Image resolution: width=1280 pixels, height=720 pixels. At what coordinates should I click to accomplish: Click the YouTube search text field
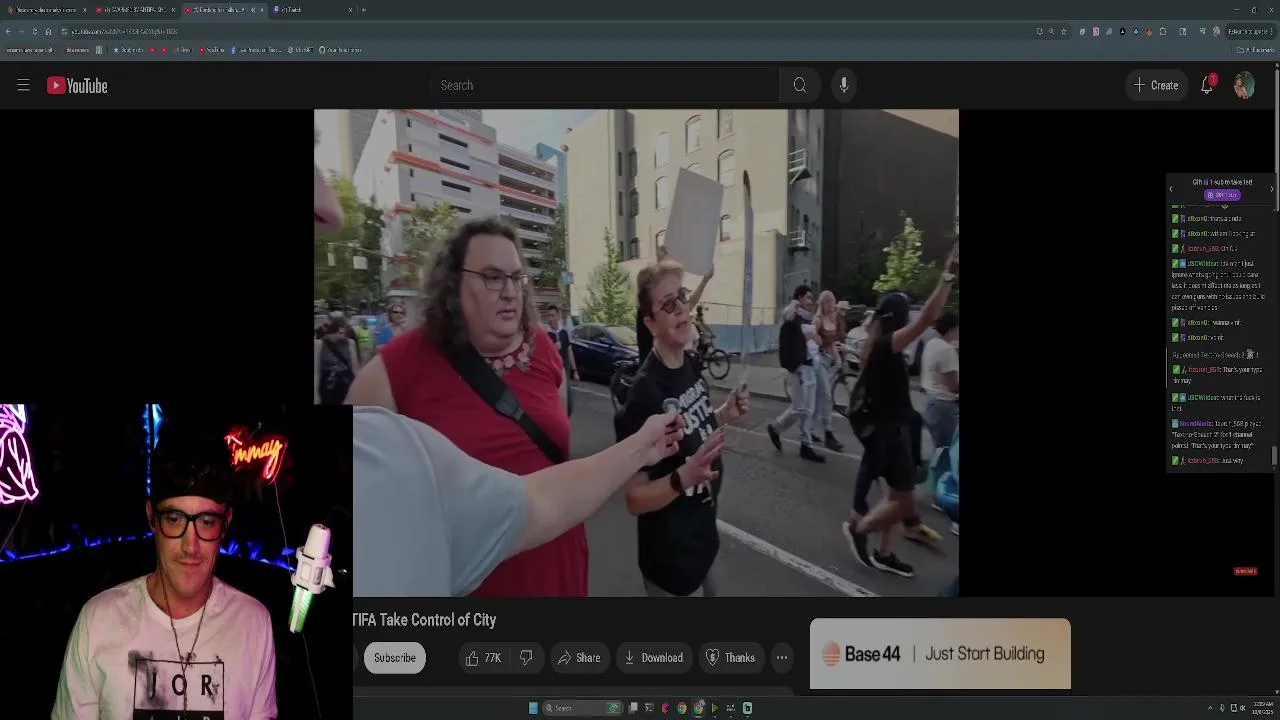[605, 85]
